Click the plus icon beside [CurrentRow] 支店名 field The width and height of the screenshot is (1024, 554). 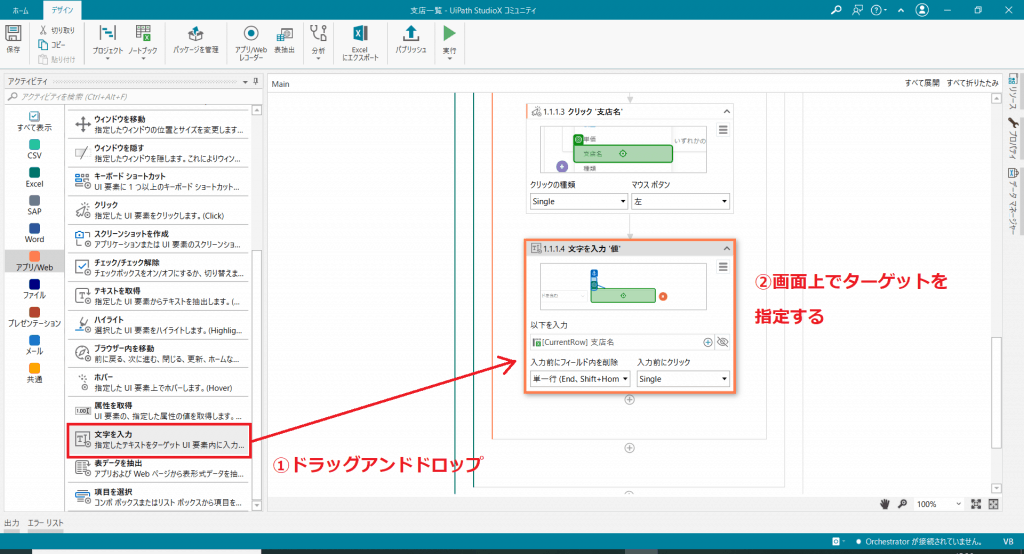(x=708, y=342)
